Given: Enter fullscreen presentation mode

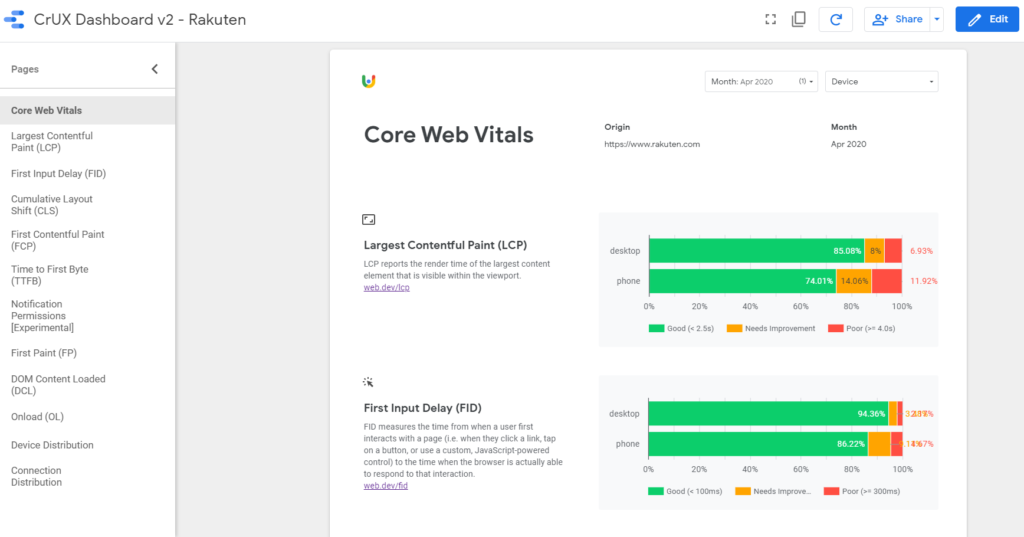Looking at the screenshot, I should [x=771, y=20].
